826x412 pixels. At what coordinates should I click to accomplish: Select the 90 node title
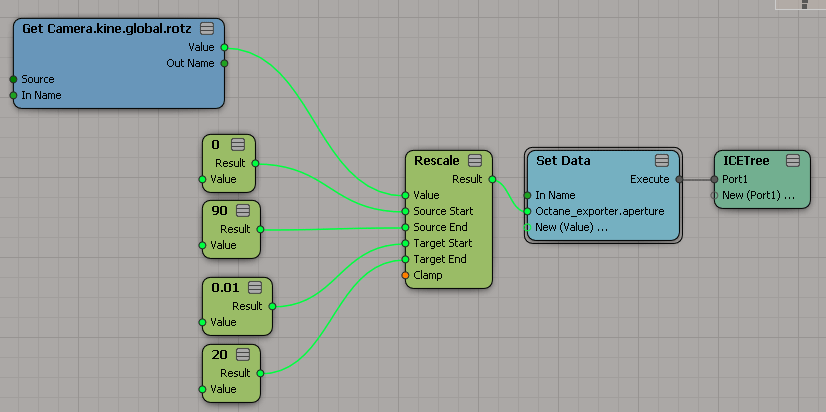pyautogui.click(x=219, y=211)
